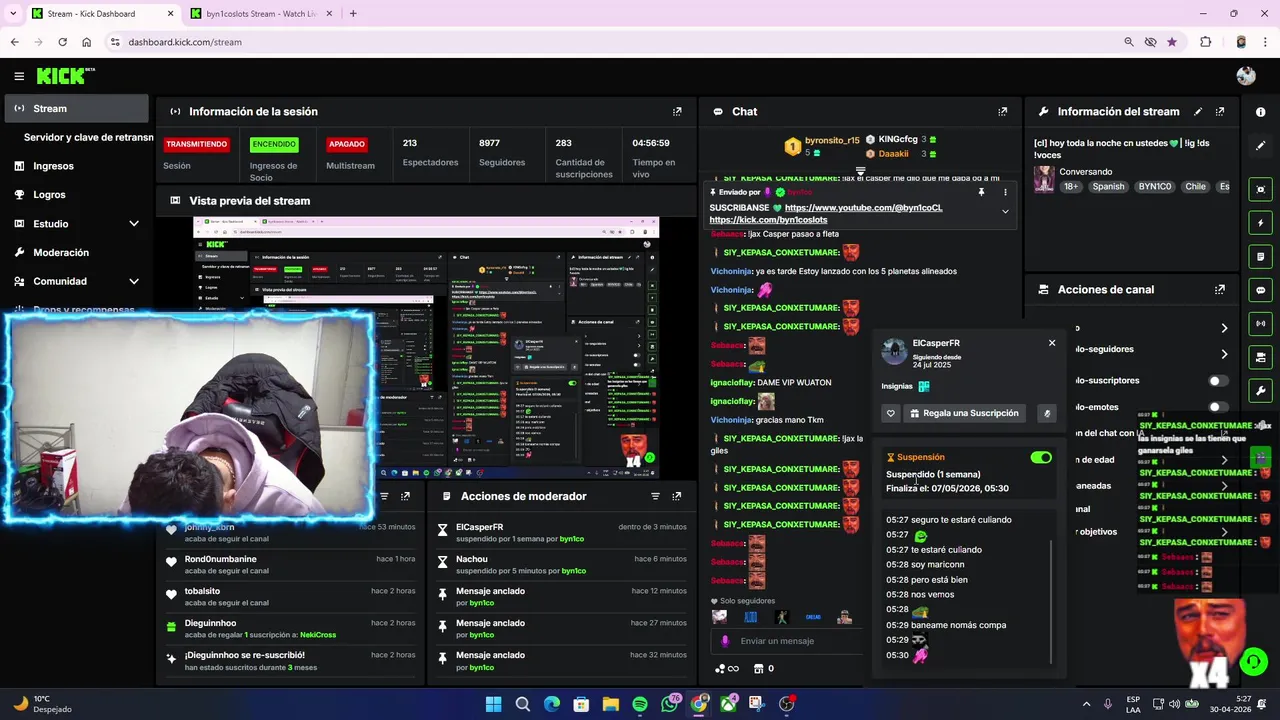
Task: Close the ElCasperFR user card
Action: coord(1052,343)
